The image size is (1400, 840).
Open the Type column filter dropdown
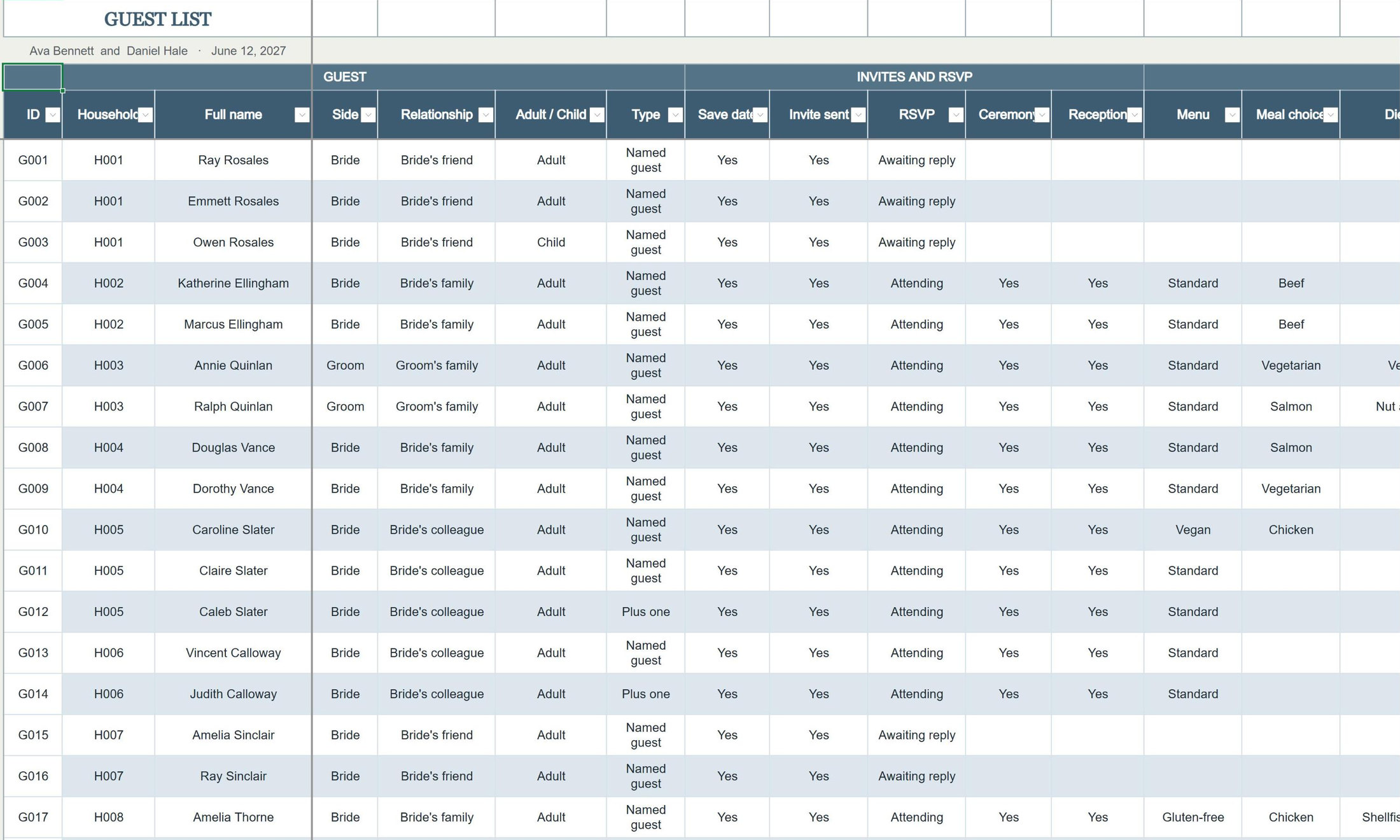(x=676, y=115)
